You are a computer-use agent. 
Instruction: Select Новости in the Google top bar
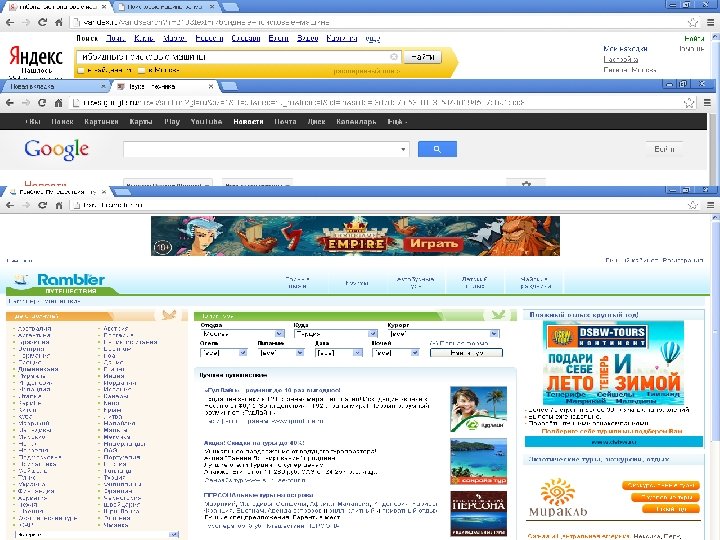tap(248, 122)
